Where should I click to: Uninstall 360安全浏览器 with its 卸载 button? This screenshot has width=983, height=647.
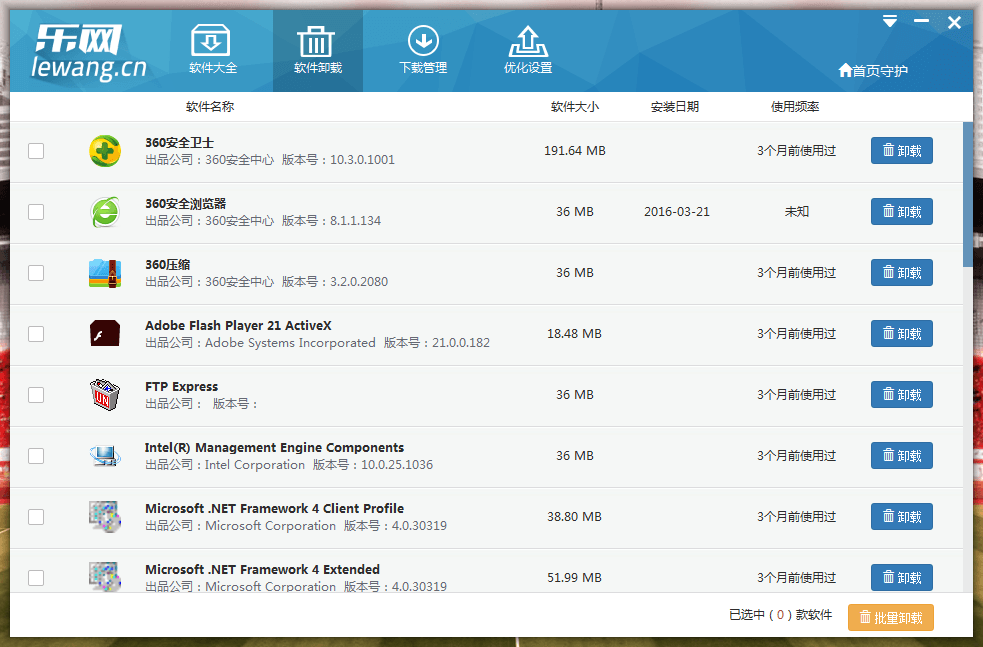[x=902, y=211]
